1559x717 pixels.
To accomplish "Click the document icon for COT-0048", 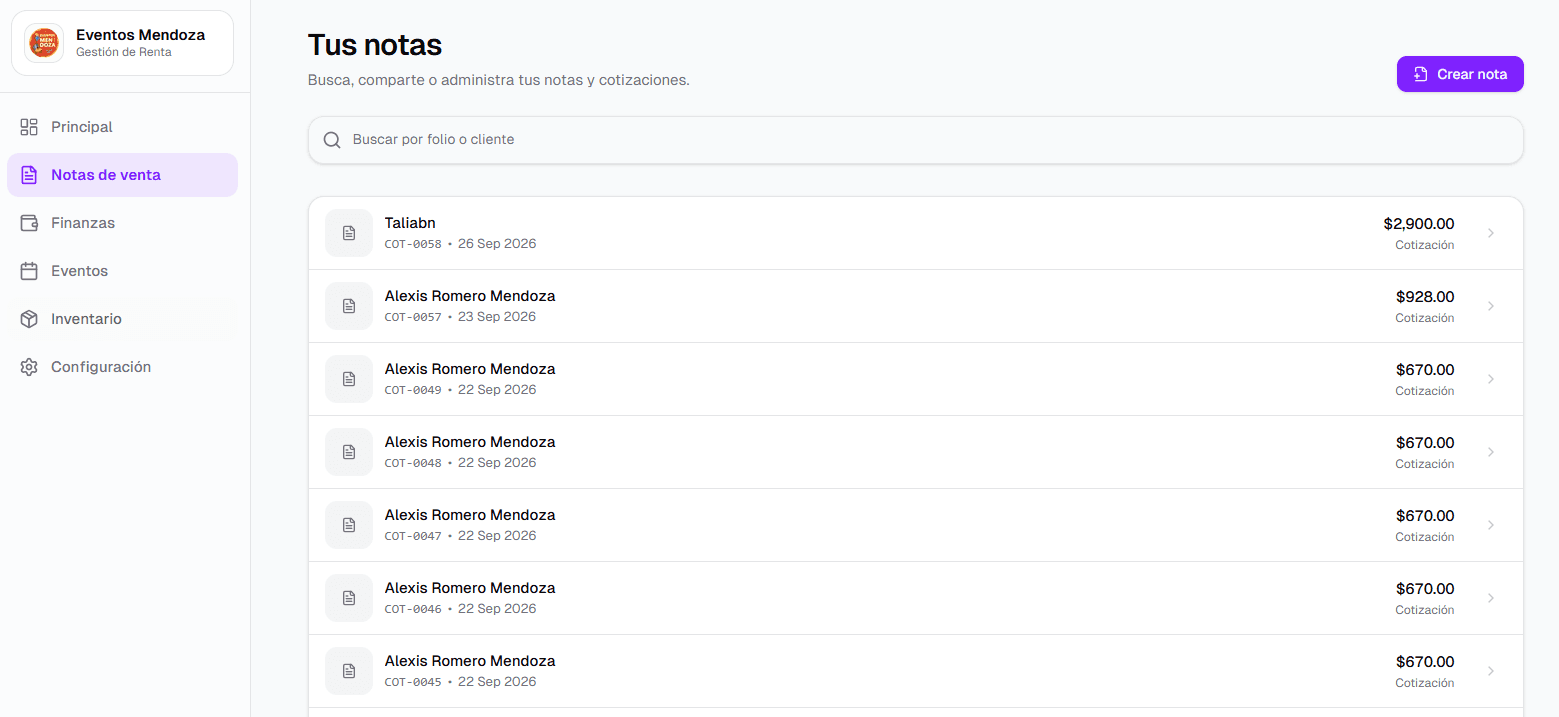I will [x=349, y=452].
